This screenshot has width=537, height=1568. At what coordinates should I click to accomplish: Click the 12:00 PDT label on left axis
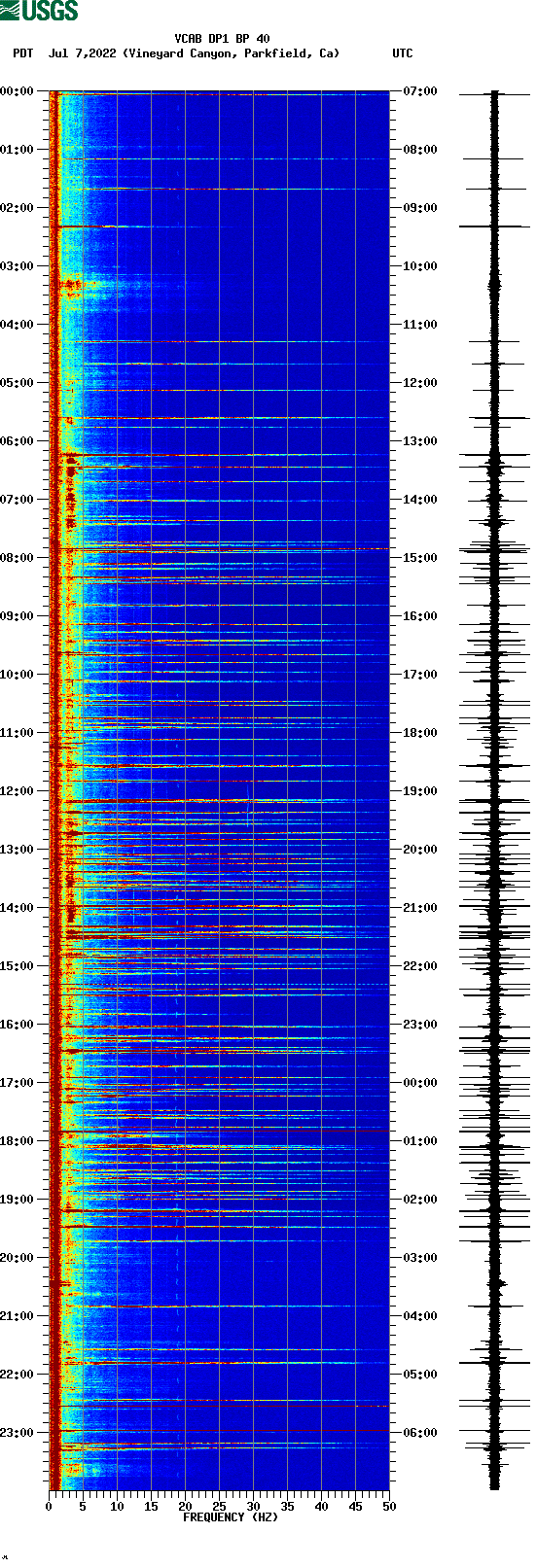pos(17,791)
